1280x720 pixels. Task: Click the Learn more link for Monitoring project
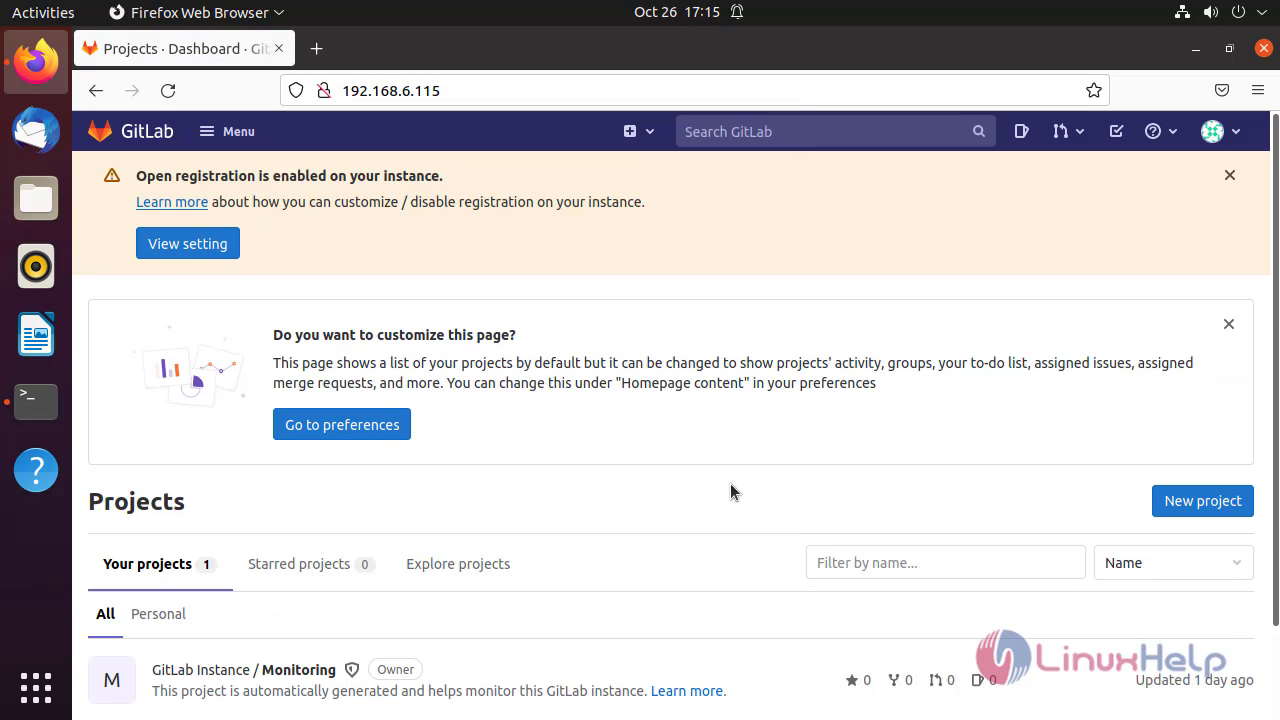tap(688, 691)
